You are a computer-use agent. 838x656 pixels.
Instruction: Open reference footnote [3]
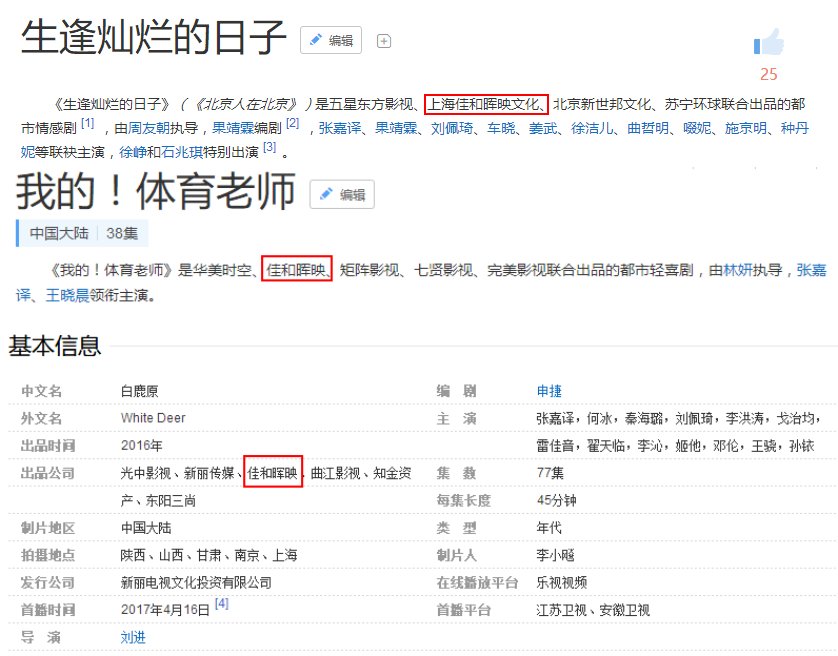pos(269,148)
